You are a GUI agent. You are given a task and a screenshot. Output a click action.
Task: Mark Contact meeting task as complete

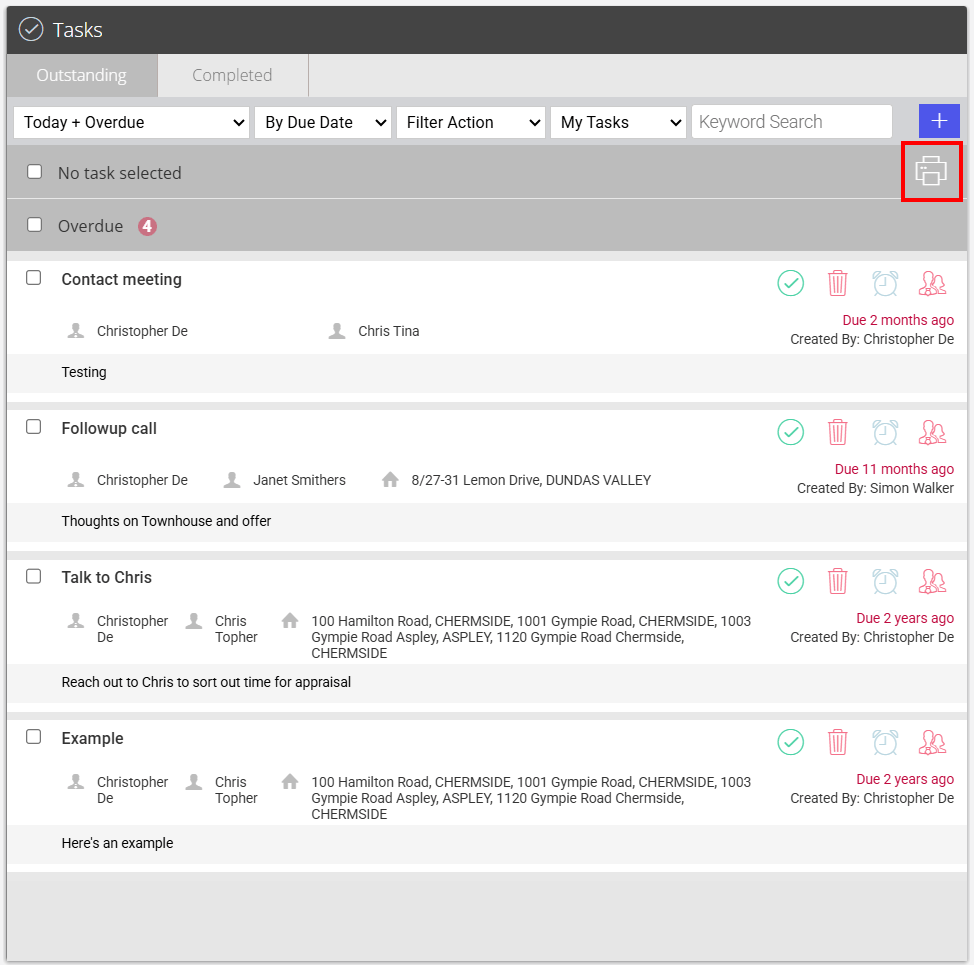pos(791,283)
